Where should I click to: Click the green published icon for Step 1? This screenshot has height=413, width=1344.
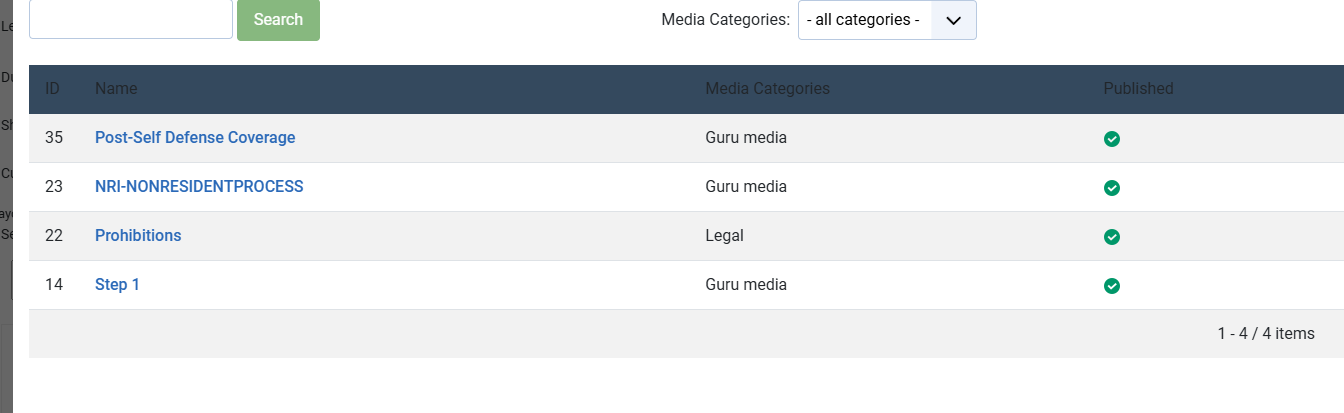click(1111, 286)
